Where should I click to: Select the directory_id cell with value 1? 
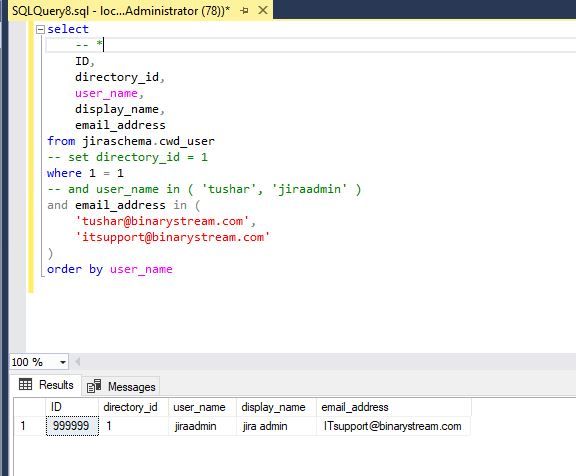(133, 426)
